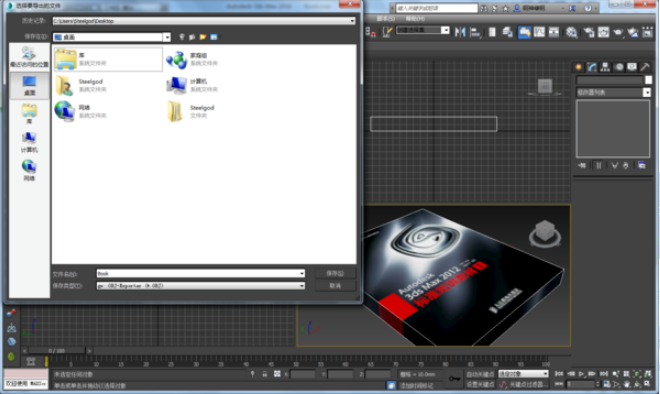Click the Cancel button in export dialog

[335, 286]
